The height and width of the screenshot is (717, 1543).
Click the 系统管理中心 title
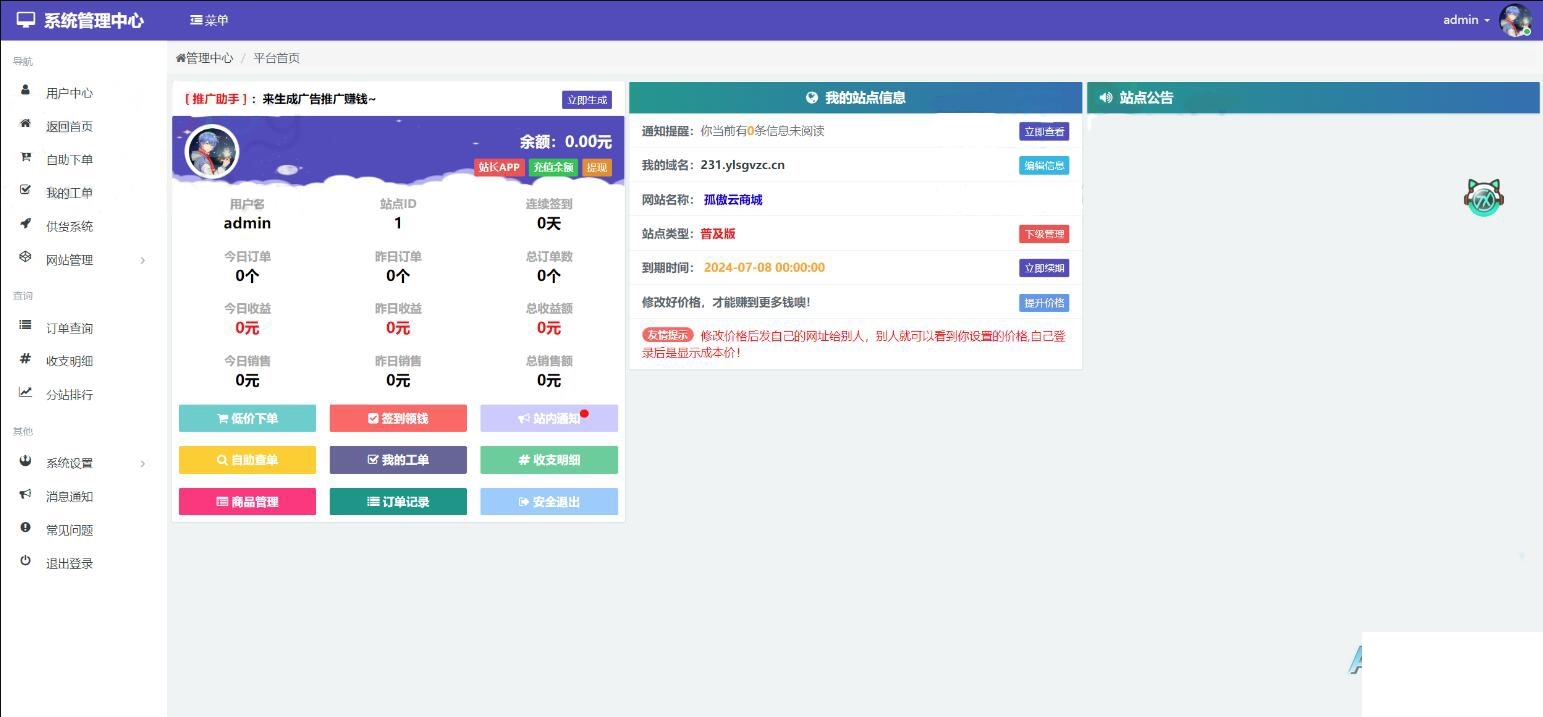(94, 20)
